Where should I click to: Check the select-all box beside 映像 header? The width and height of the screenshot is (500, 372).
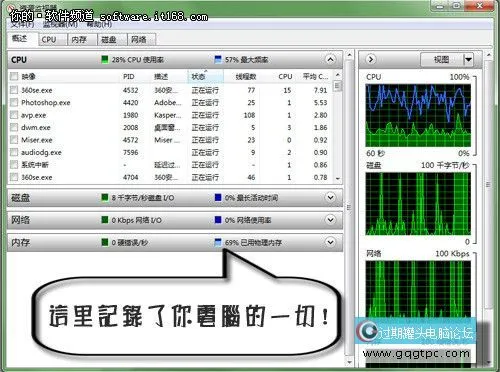click(14, 76)
